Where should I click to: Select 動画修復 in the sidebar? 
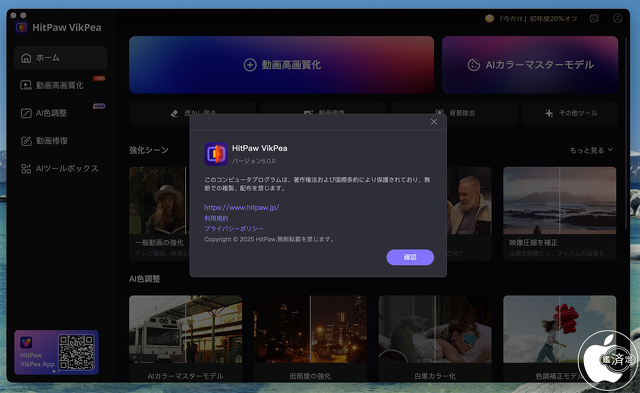(x=61, y=141)
